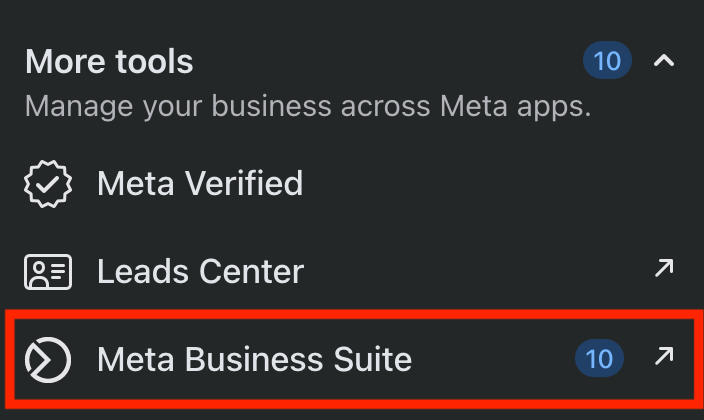Screen dimensions: 704x420
Task: Click the 10 badge on Meta Business Suite
Action: point(599,358)
